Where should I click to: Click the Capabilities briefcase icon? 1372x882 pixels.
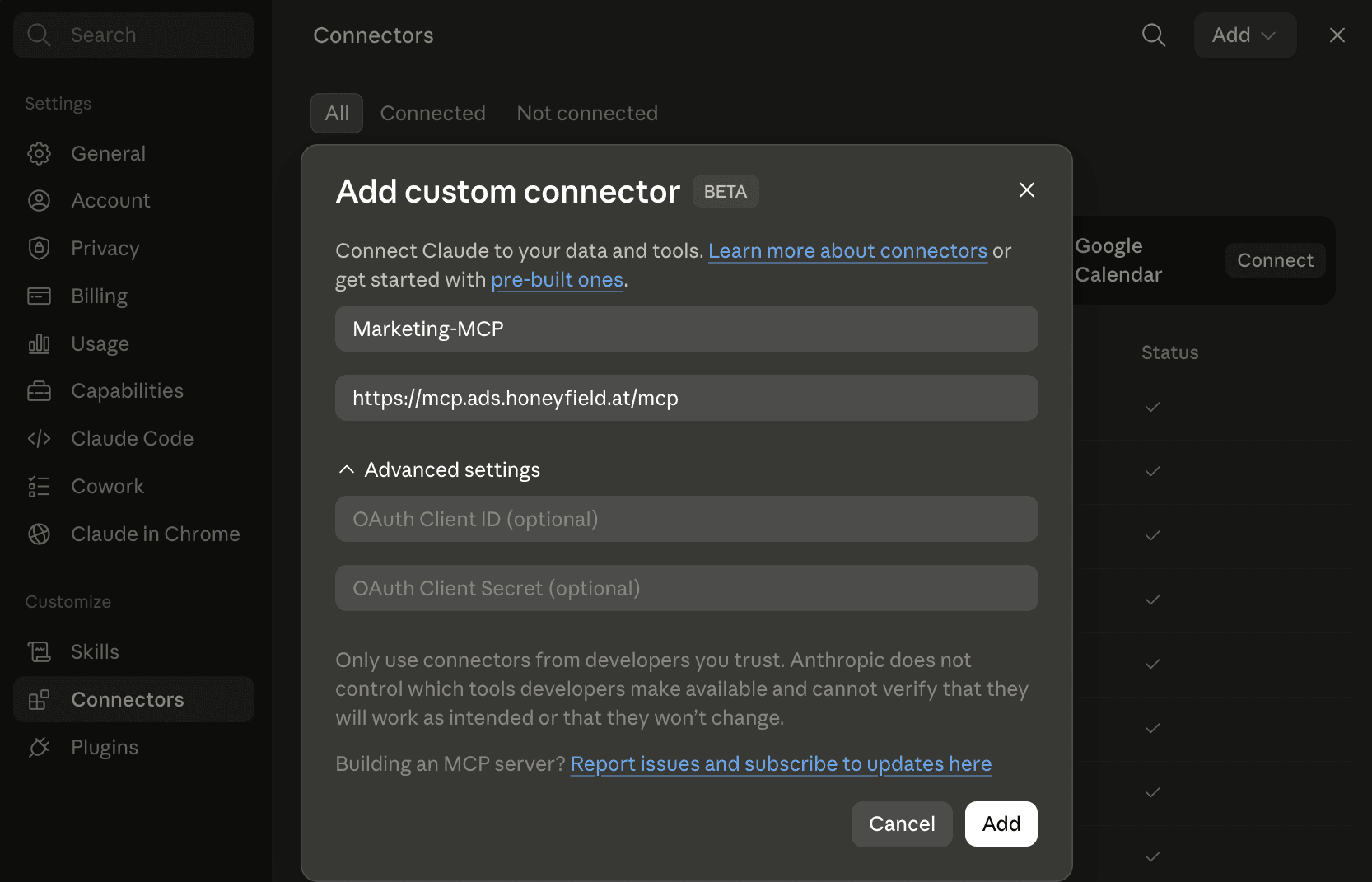click(39, 391)
